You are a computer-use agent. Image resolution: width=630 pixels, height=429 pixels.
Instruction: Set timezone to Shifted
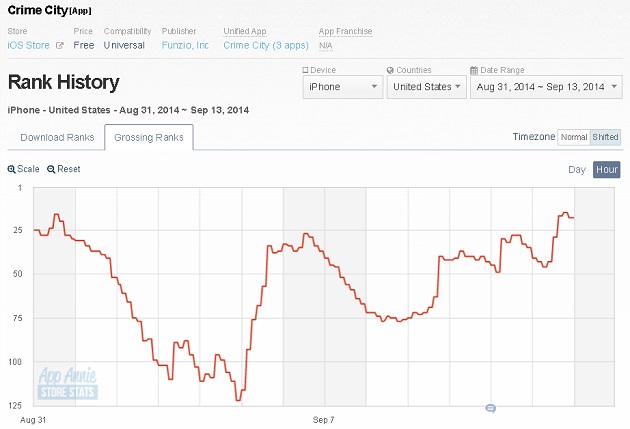click(x=605, y=137)
